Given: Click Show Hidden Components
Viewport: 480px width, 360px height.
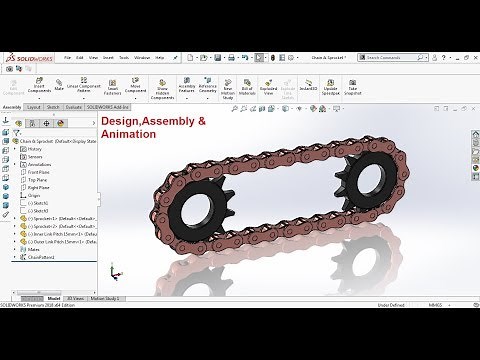Looking at the screenshot, I should [162, 89].
